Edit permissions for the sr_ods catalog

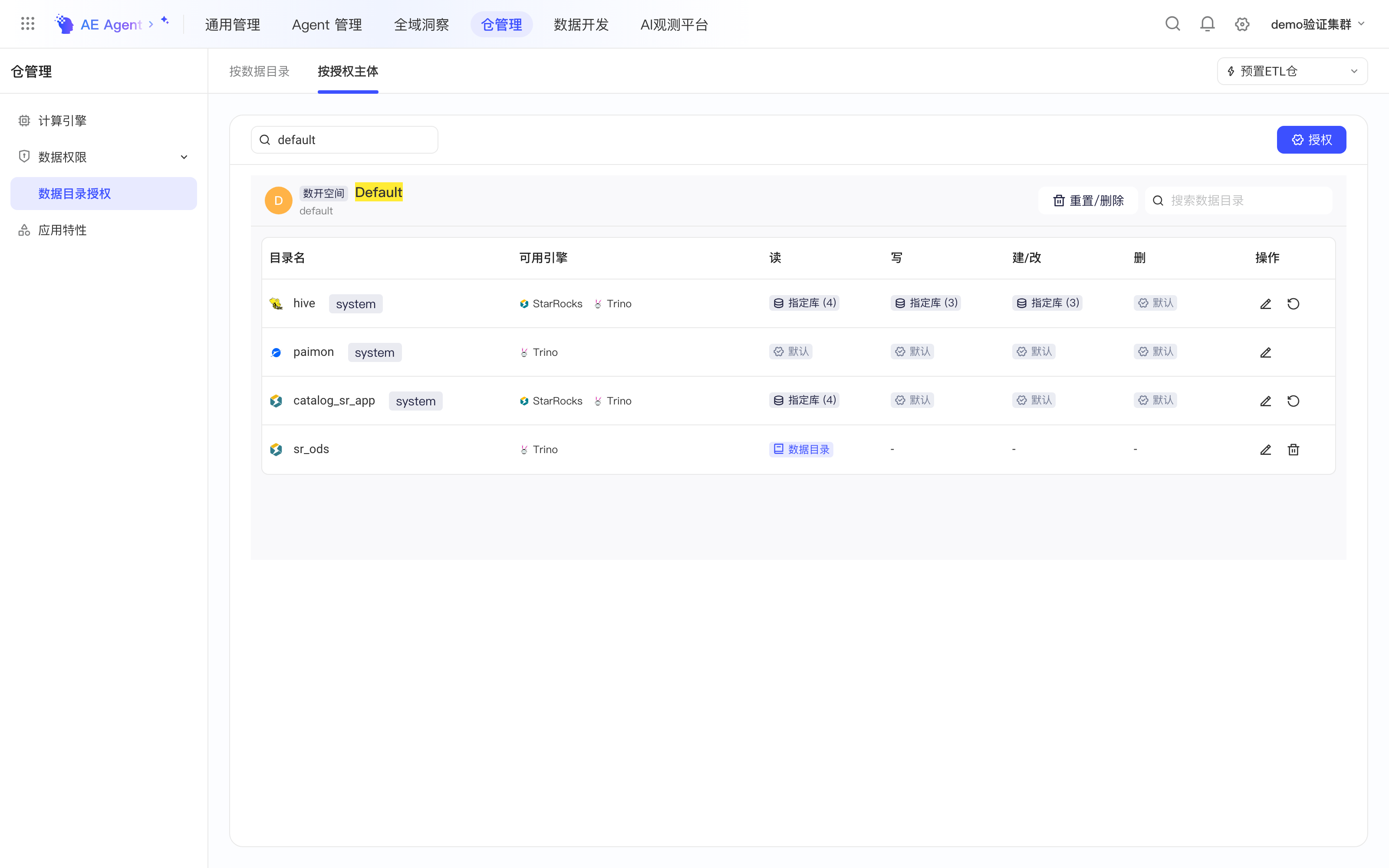pos(1266,450)
